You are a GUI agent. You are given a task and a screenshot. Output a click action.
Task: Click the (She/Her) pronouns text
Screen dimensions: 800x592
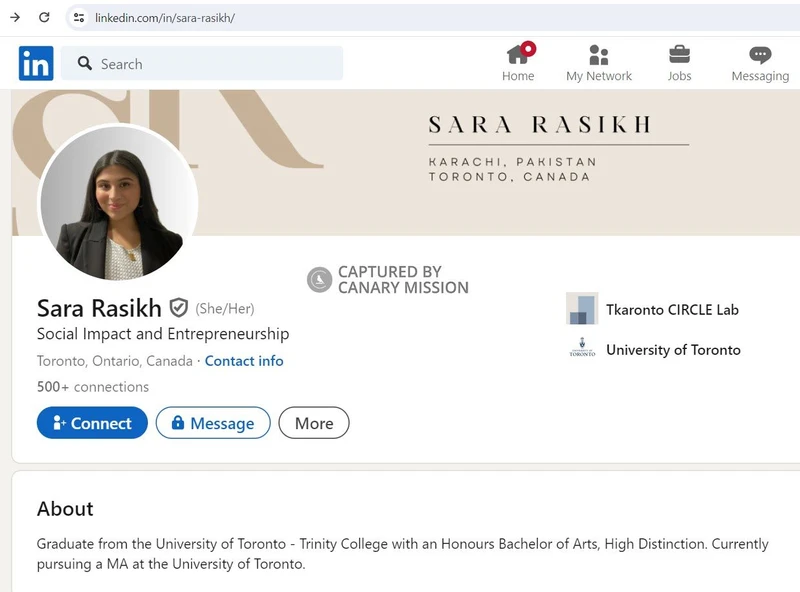(224, 308)
